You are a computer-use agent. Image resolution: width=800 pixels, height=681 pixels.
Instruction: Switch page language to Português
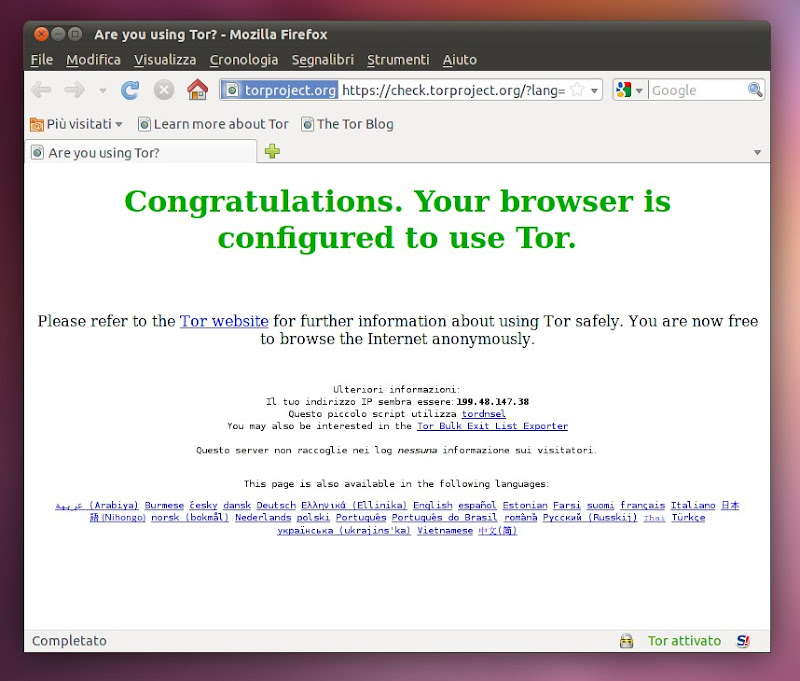[361, 518]
